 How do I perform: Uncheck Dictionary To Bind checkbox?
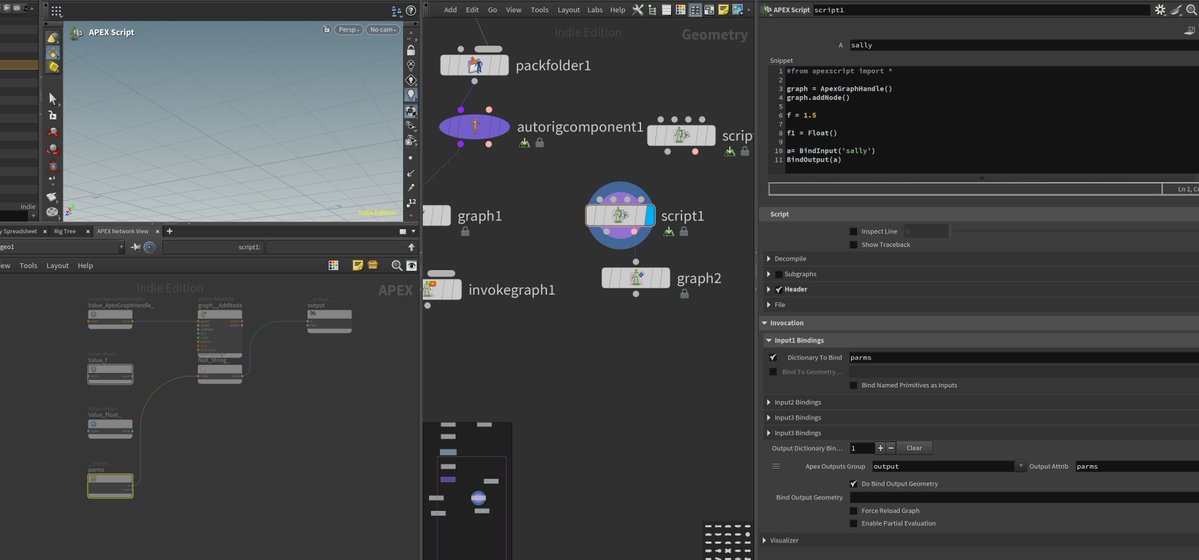pos(773,357)
